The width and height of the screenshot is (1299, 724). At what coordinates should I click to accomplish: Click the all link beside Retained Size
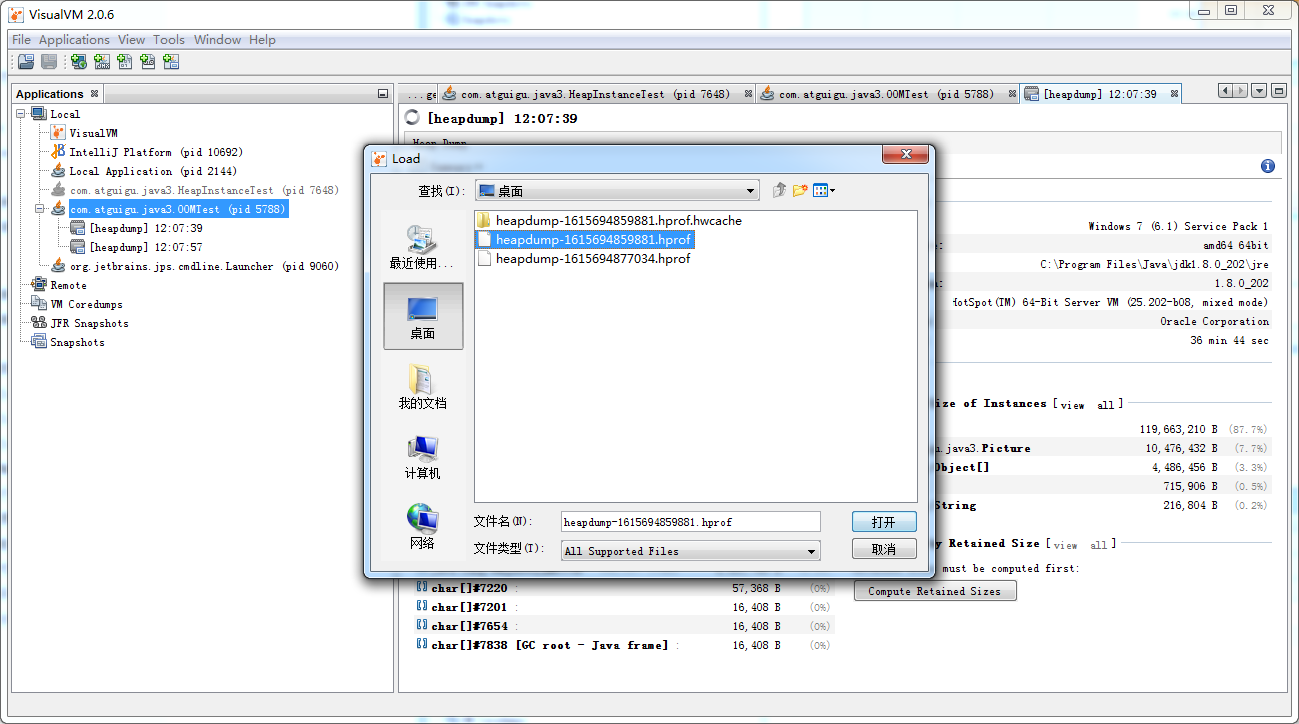[1099, 545]
